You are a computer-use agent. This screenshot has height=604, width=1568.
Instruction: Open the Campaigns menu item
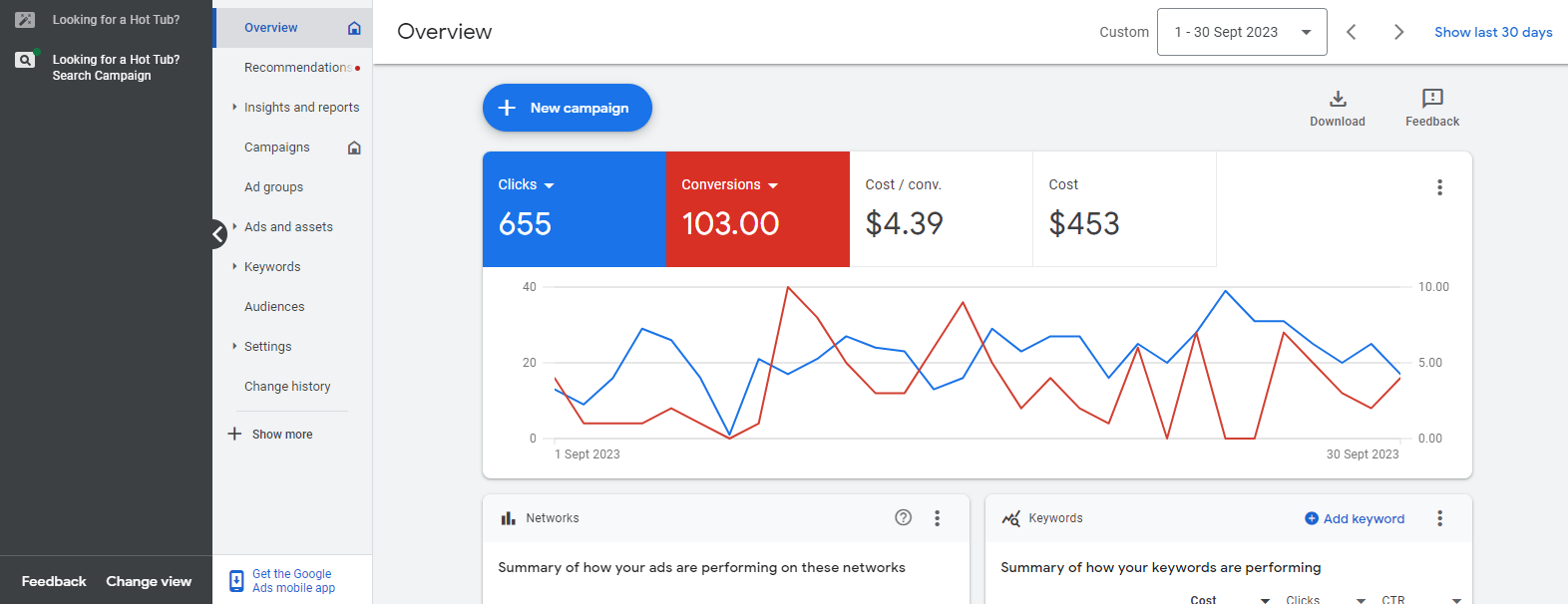(277, 148)
